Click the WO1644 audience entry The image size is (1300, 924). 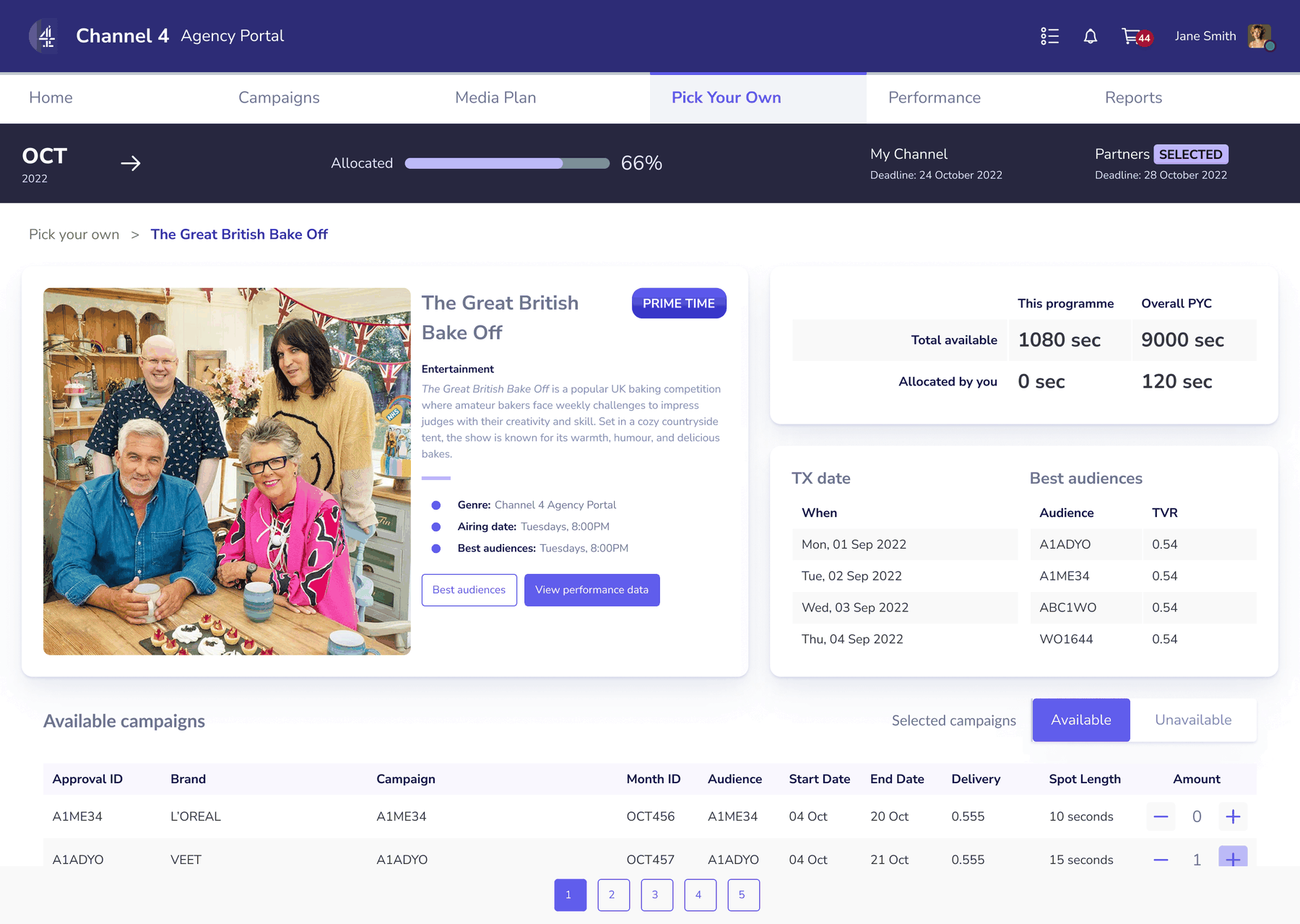(1066, 640)
